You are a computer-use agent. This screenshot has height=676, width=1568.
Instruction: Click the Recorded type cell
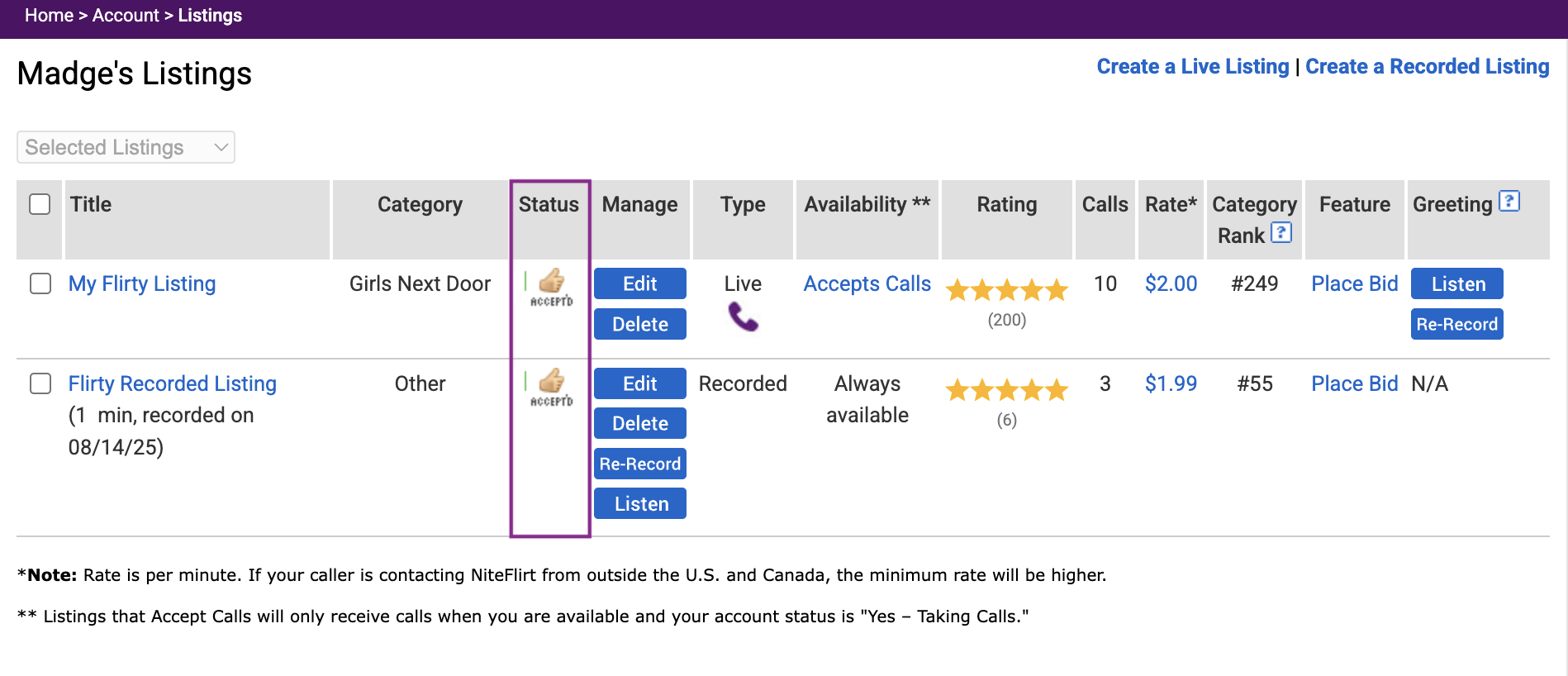pos(743,383)
